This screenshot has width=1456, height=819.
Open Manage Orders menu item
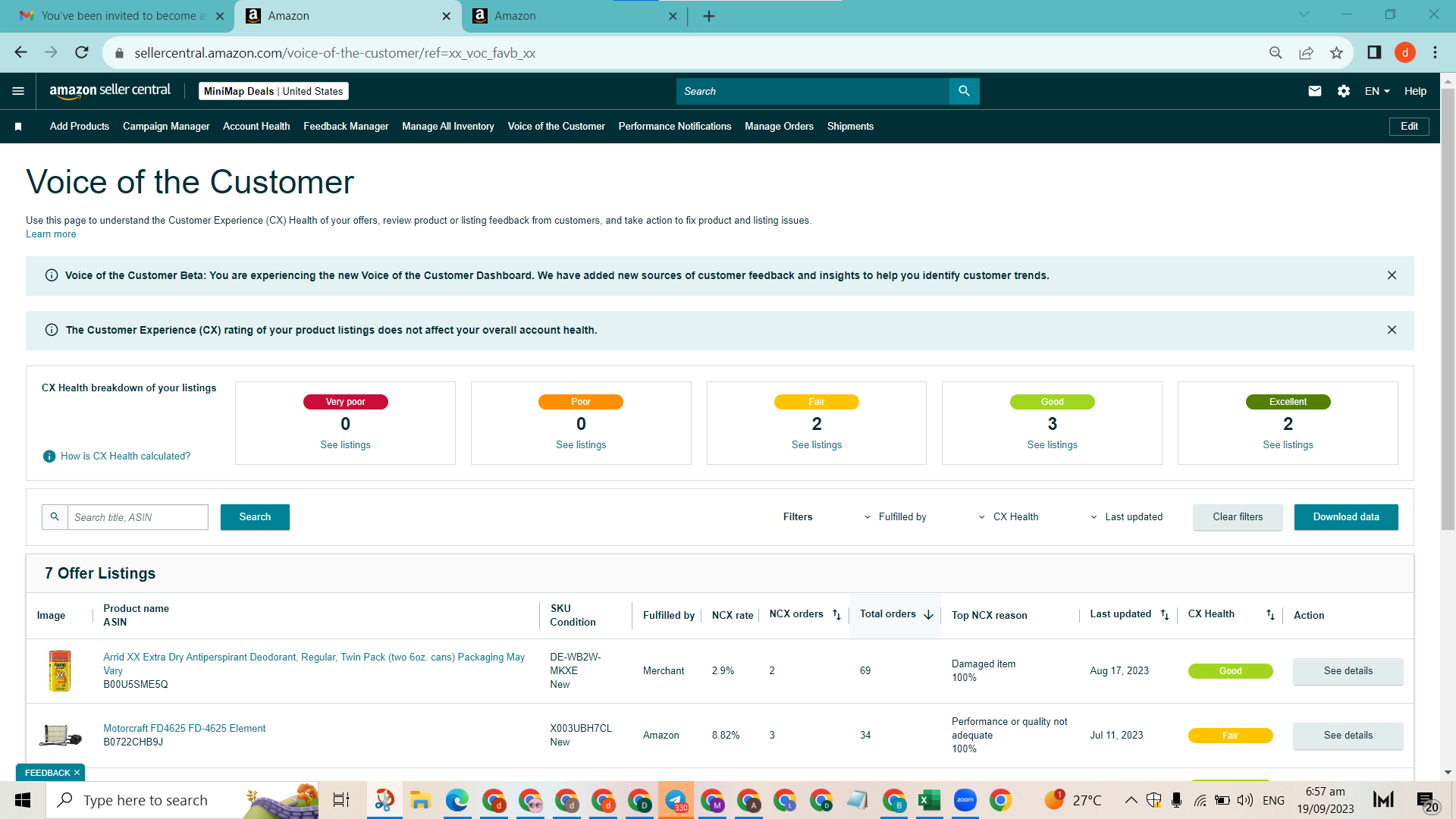[x=779, y=127]
